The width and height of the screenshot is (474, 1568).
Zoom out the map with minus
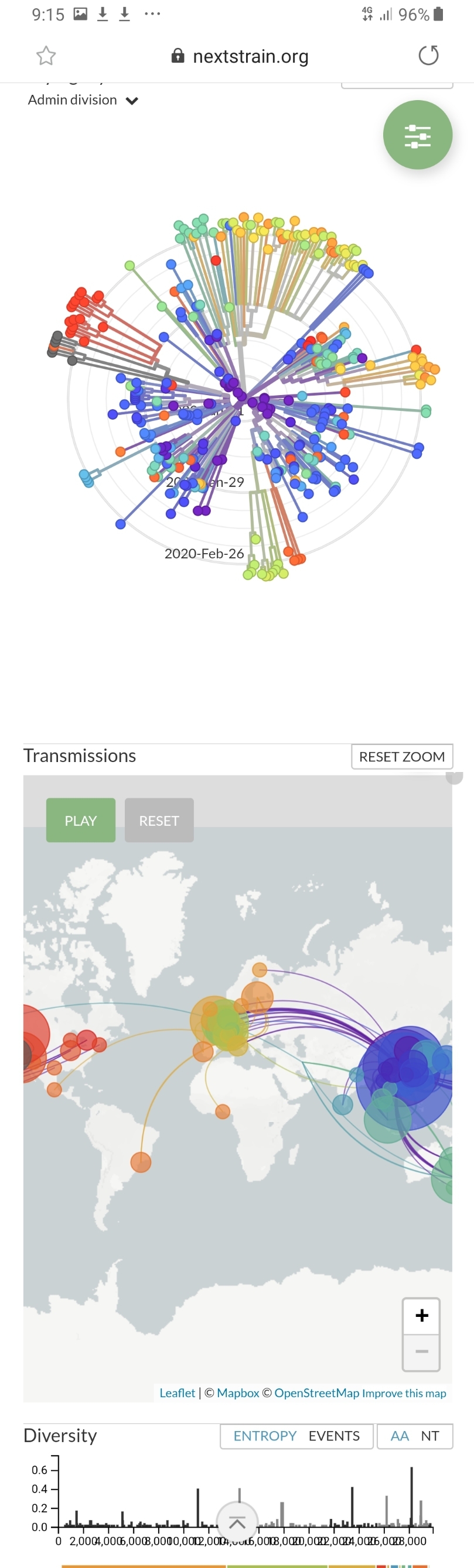[x=421, y=1351]
